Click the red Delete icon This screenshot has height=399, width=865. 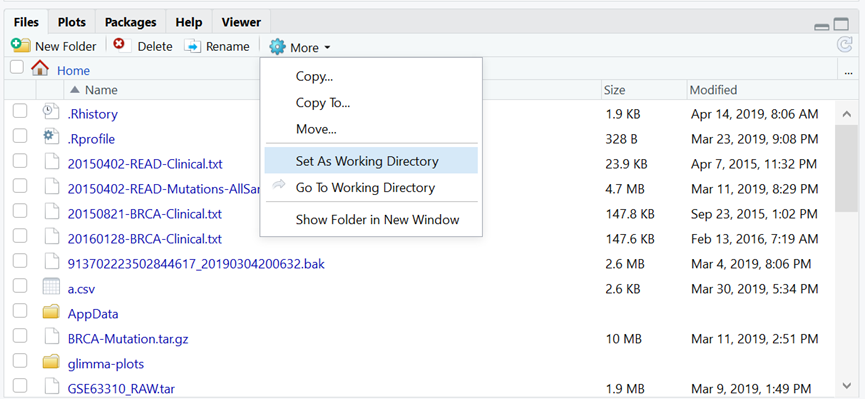pos(119,44)
